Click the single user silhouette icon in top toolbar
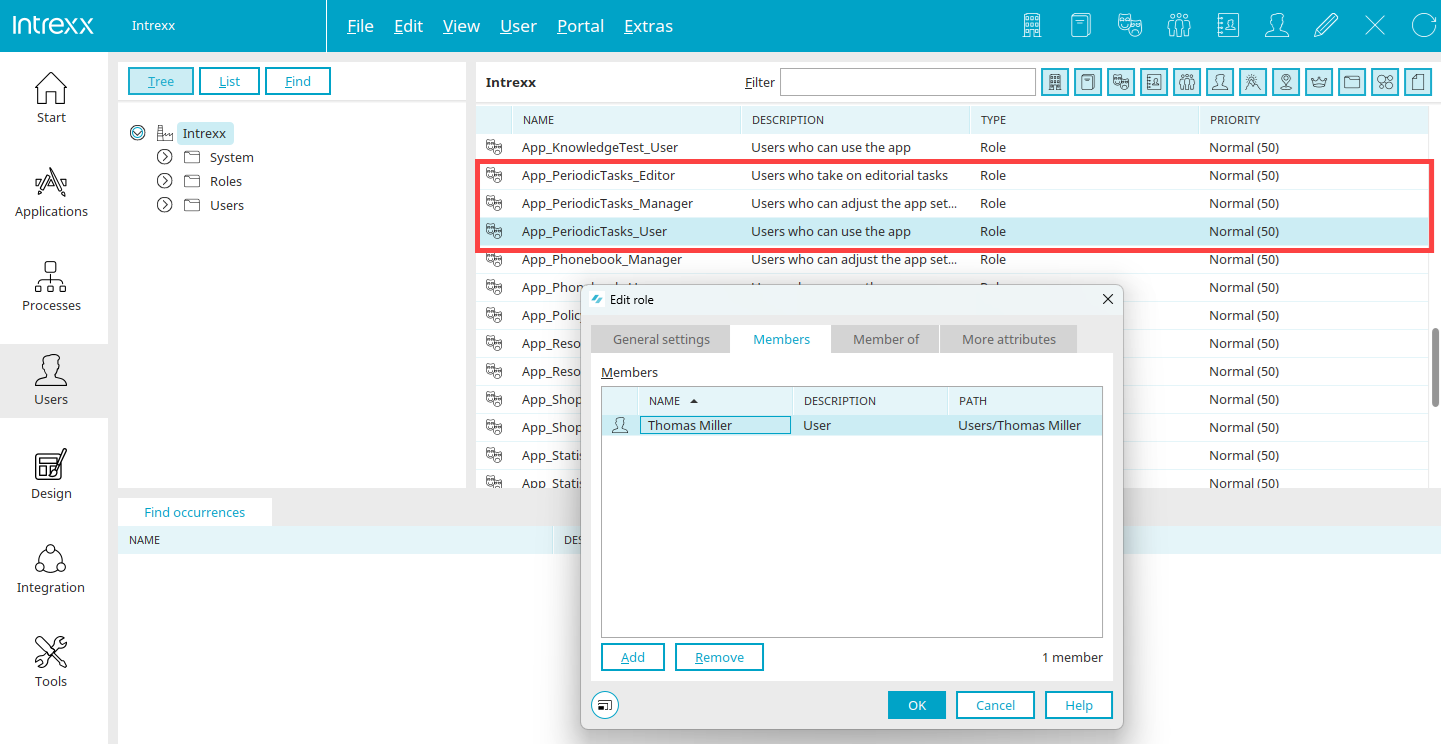 click(x=1277, y=25)
